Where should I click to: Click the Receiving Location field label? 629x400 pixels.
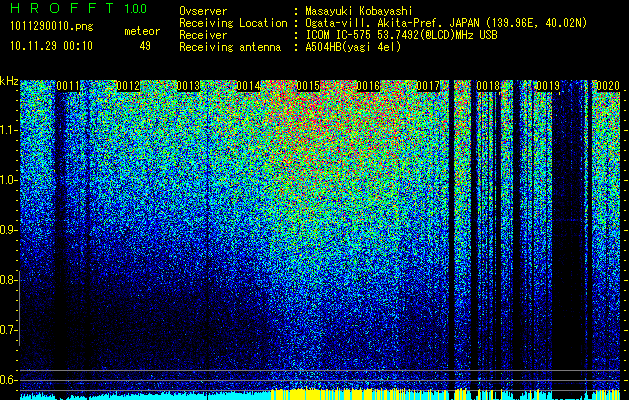pos(233,23)
